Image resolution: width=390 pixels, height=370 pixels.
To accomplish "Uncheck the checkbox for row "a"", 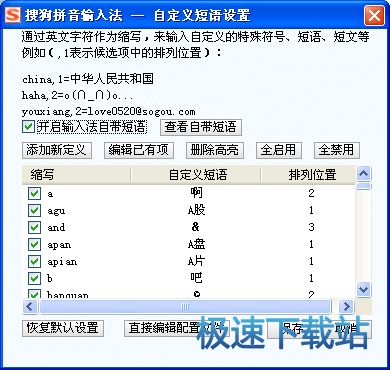I will pyautogui.click(x=34, y=193).
